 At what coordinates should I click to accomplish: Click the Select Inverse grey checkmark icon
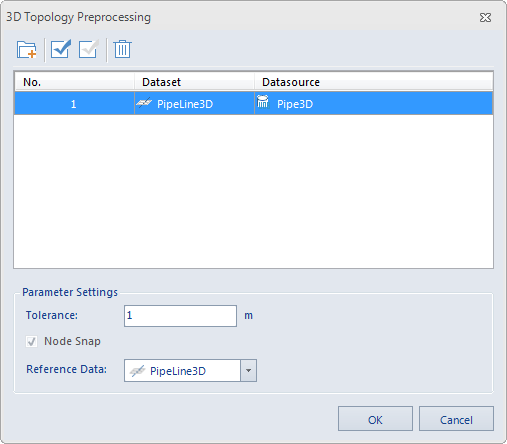coord(88,49)
